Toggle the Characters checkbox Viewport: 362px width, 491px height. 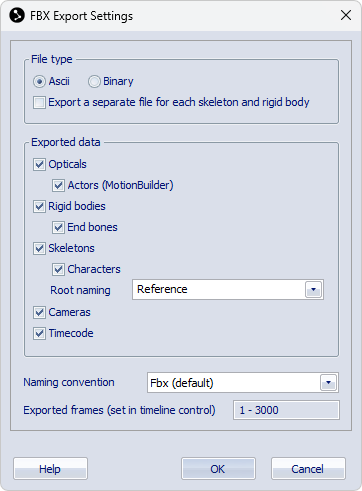click(x=58, y=269)
